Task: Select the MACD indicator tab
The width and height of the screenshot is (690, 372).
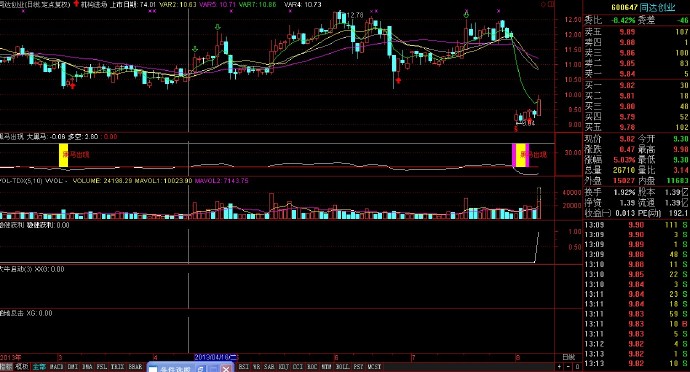Action: [56, 367]
